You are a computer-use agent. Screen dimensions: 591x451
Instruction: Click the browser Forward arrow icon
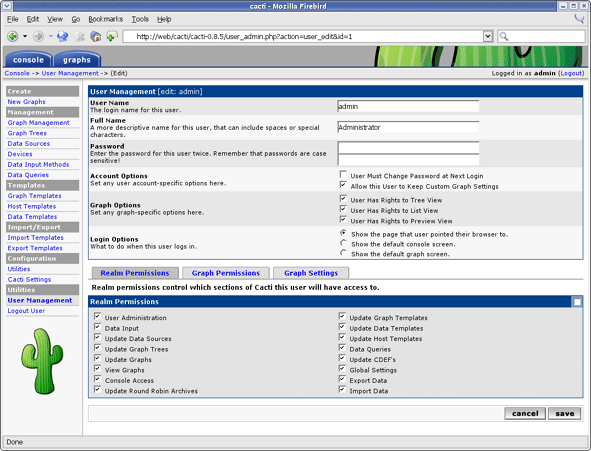pyautogui.click(x=38, y=37)
